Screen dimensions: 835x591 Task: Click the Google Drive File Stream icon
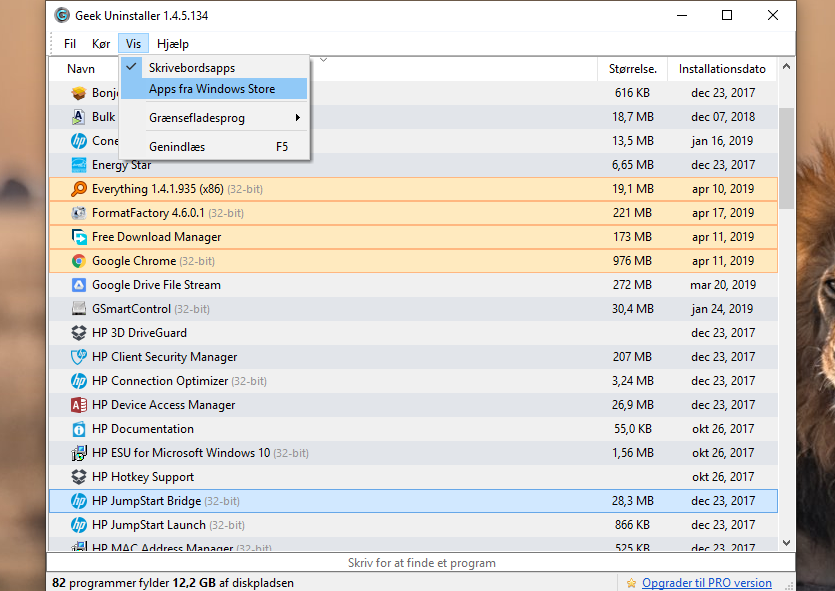click(x=79, y=285)
